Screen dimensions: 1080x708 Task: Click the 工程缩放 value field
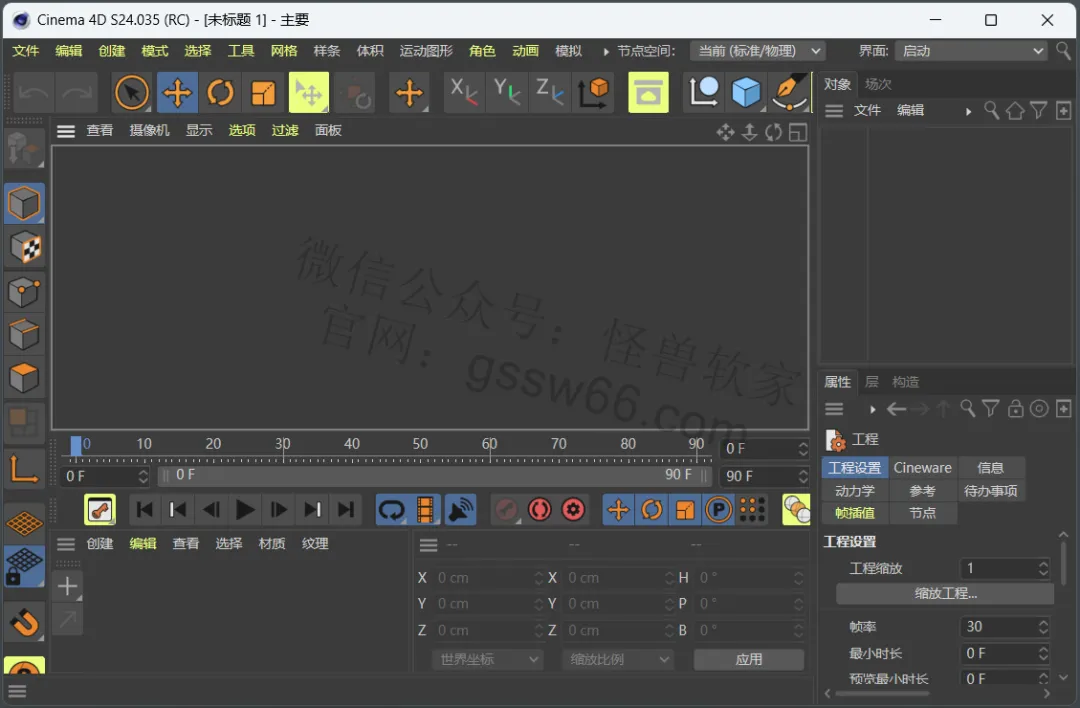1005,568
